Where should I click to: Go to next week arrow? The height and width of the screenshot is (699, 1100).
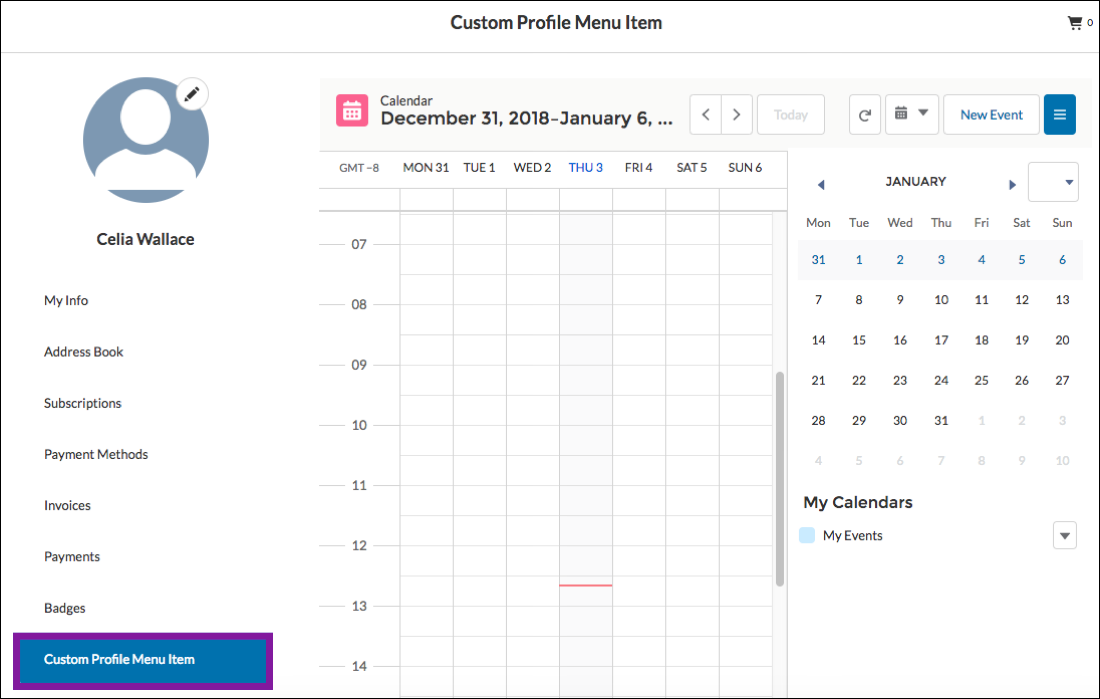737,115
